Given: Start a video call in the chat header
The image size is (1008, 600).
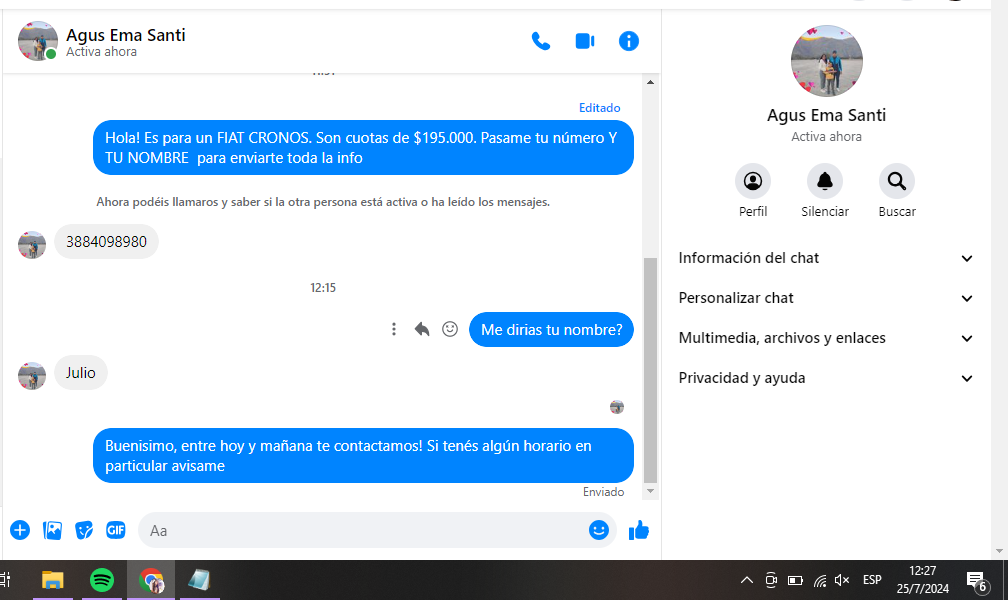Looking at the screenshot, I should tap(584, 41).
